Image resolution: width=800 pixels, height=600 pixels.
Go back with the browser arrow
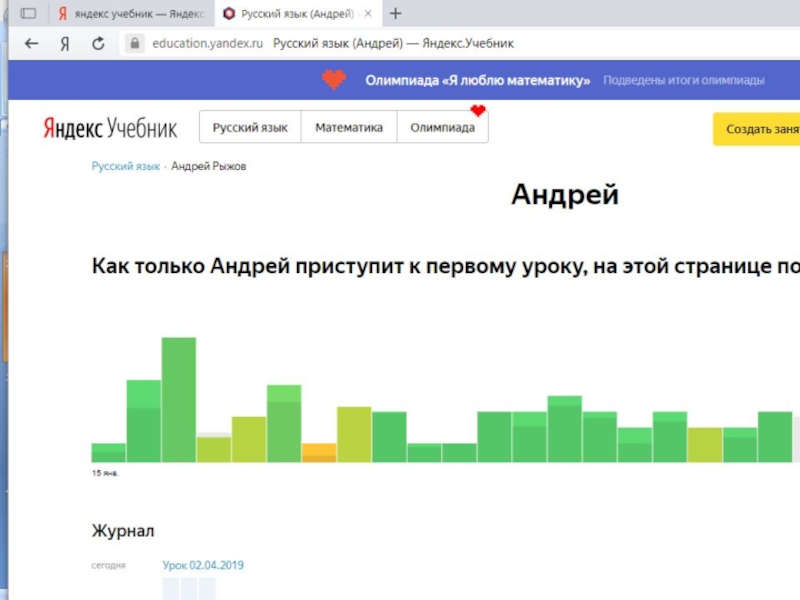pyautogui.click(x=32, y=43)
